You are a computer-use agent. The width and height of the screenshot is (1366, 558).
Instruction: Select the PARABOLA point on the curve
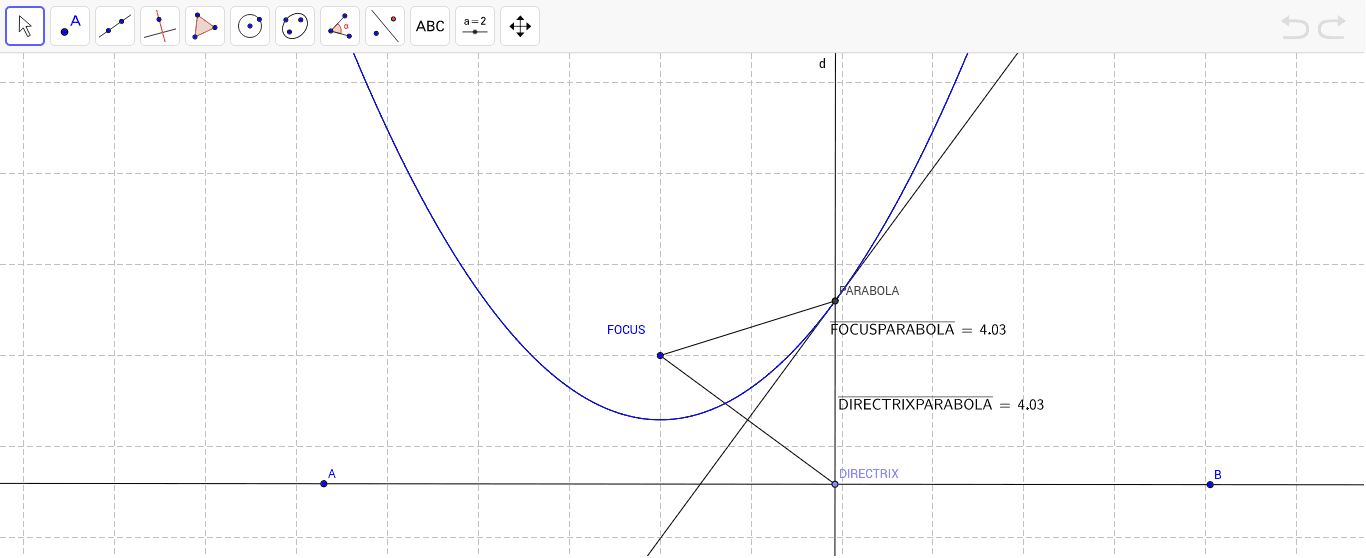tap(835, 301)
